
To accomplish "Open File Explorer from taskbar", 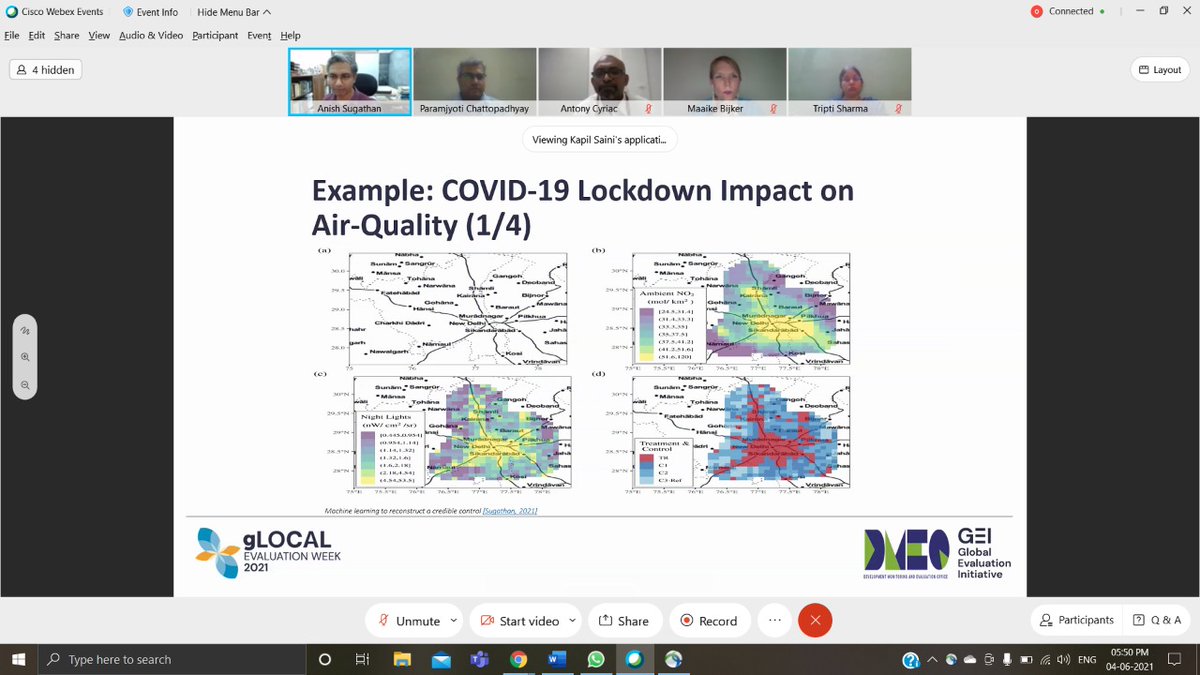I will point(402,659).
